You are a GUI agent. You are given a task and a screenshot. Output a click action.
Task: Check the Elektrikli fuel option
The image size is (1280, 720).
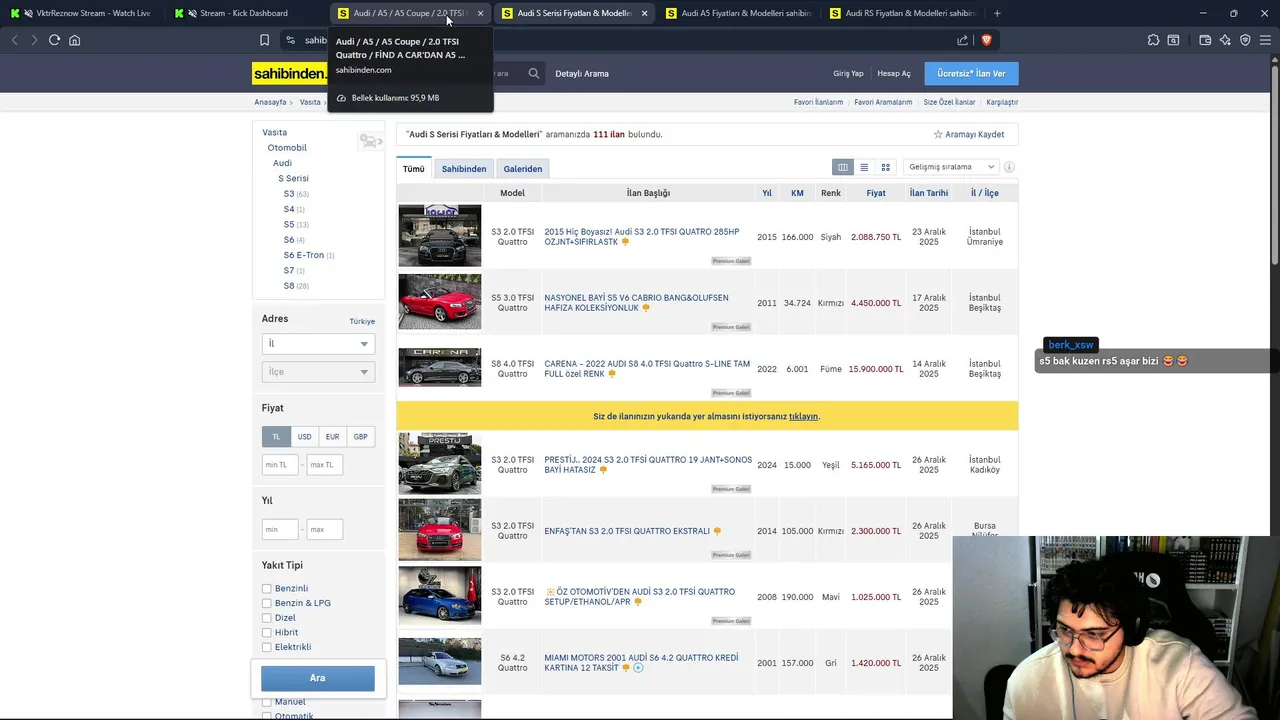click(x=266, y=647)
